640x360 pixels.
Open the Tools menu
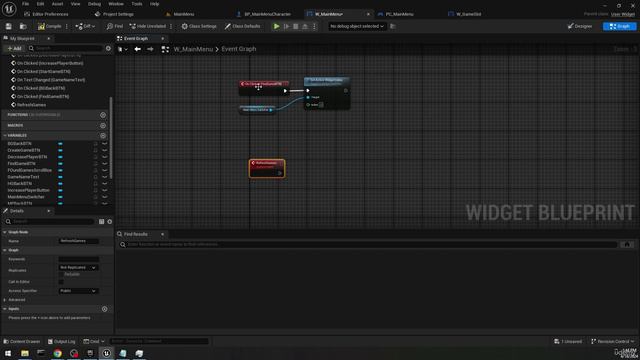(137, 4)
